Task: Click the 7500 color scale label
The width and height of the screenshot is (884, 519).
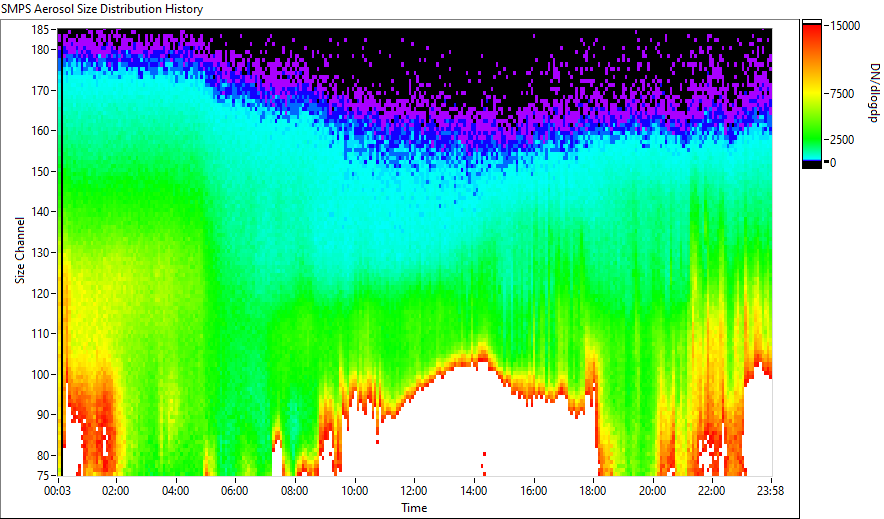Action: (x=842, y=94)
